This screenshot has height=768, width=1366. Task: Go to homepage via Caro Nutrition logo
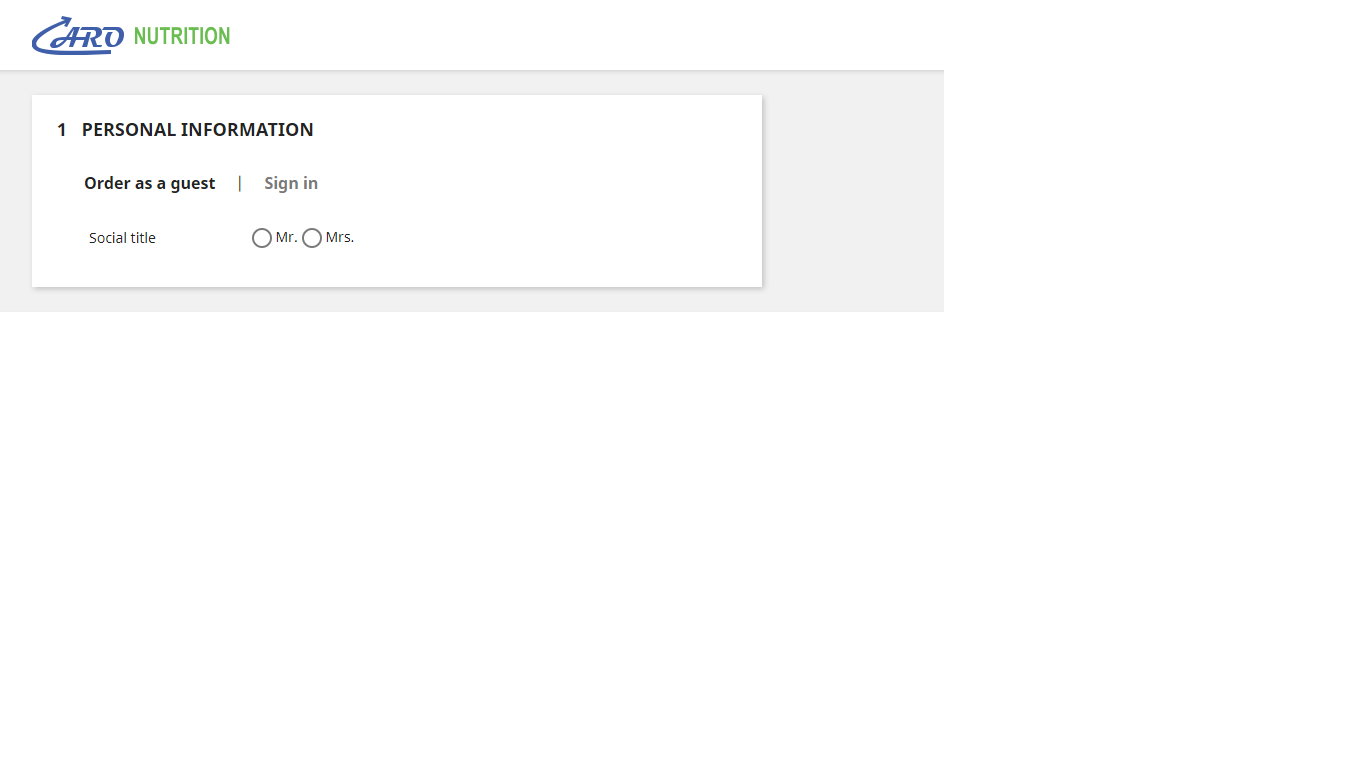(130, 36)
